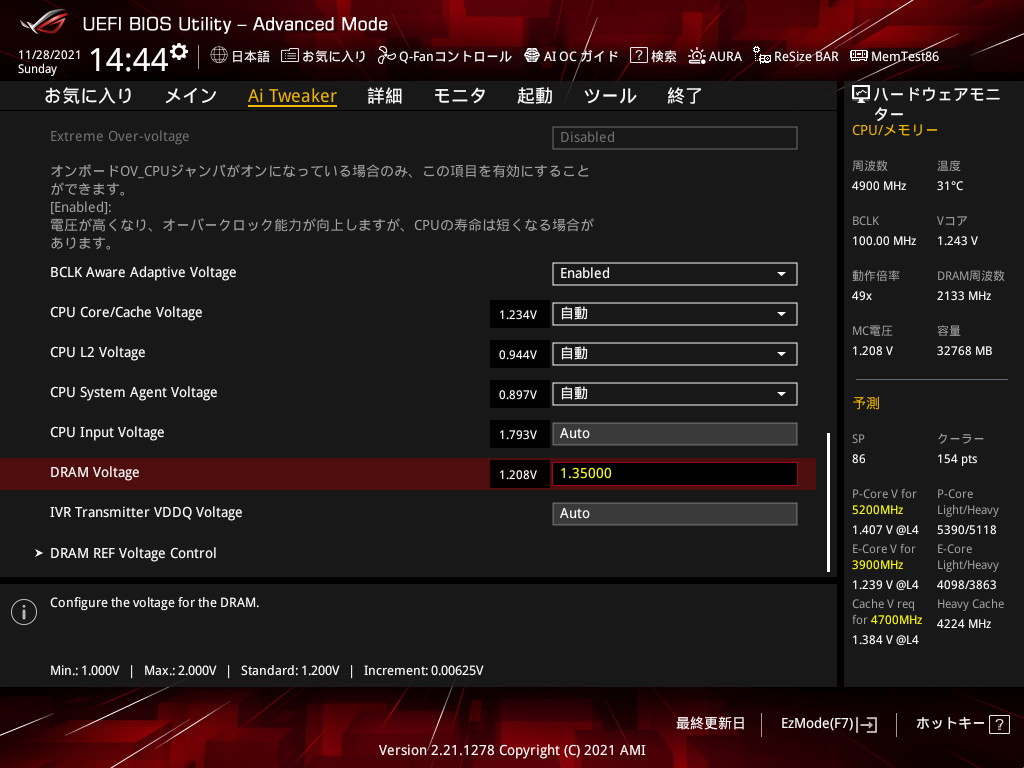Select the Ai Tweaker tab
The image size is (1024, 768).
293,96
